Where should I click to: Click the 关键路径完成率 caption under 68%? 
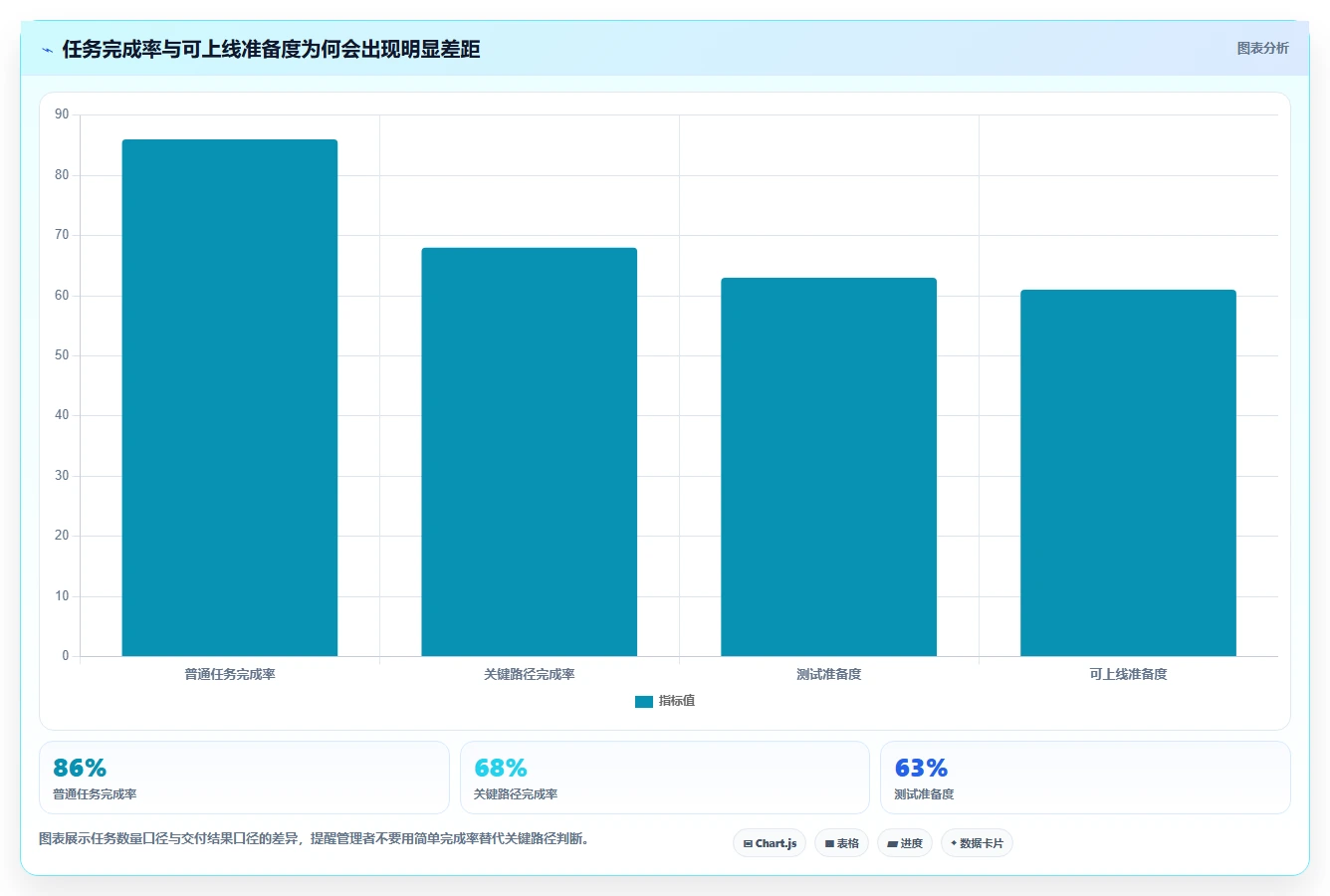516,794
